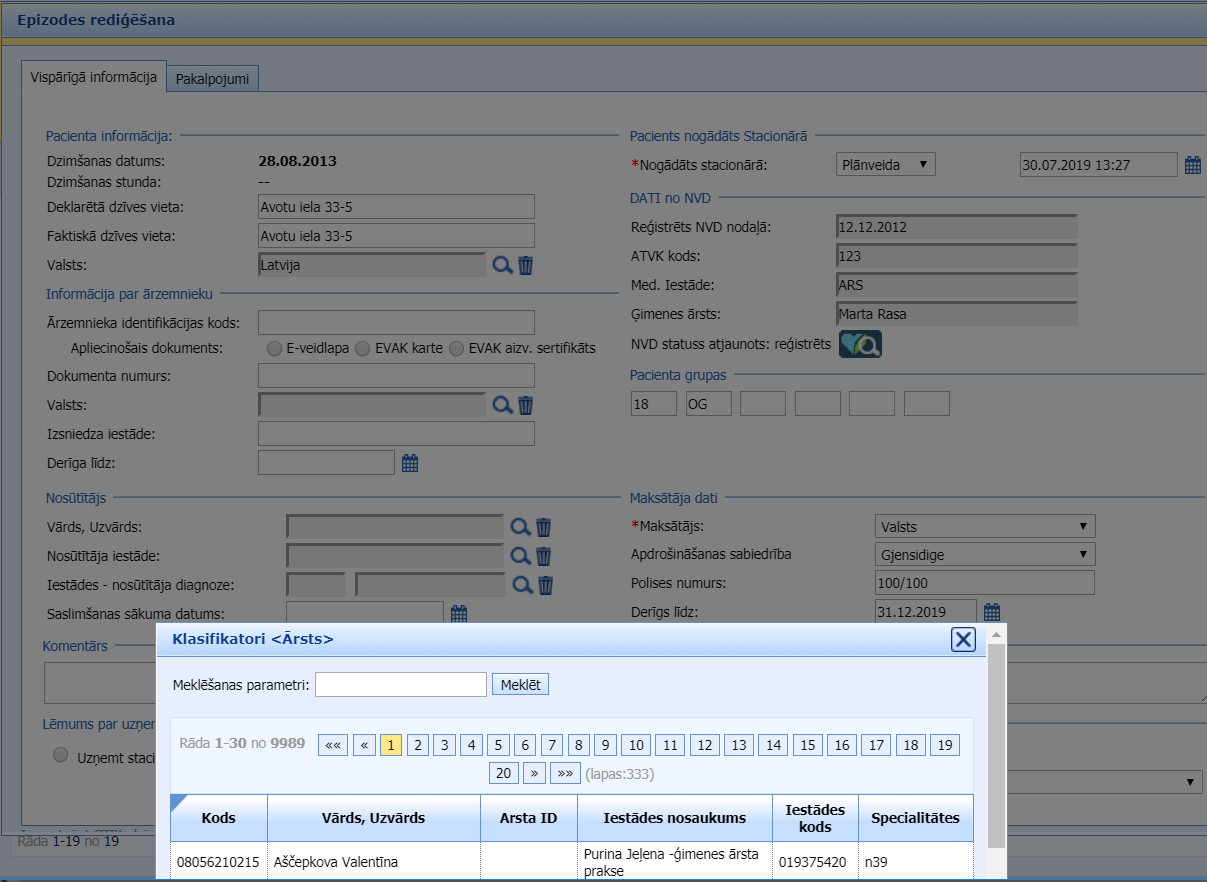Clear the Nosūtītāja iestāde field with trash icon
Image resolution: width=1207 pixels, height=882 pixels.
point(544,556)
